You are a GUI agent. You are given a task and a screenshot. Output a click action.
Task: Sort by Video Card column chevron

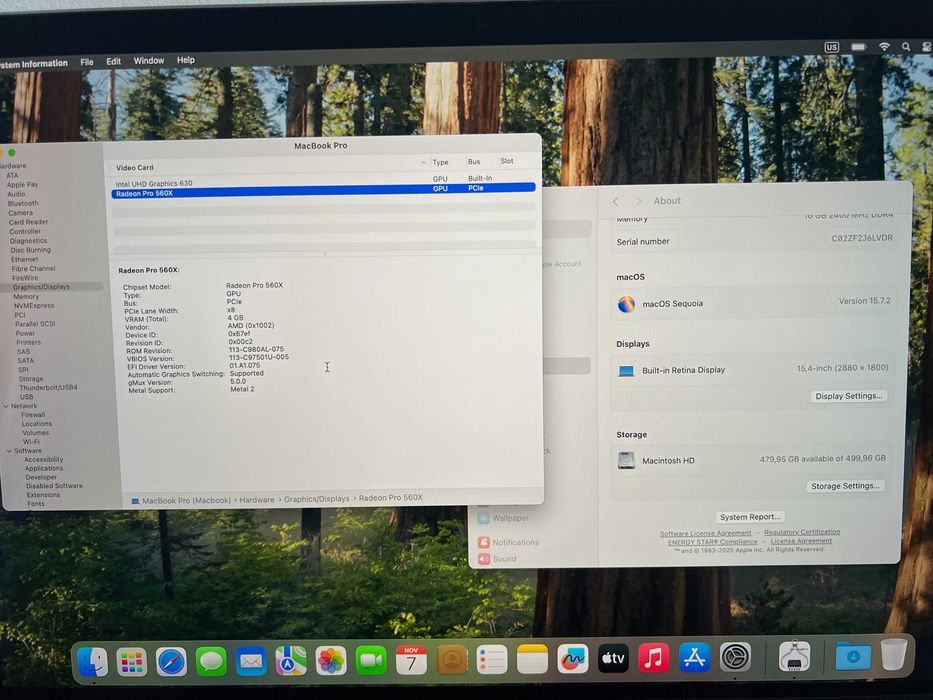[423, 162]
